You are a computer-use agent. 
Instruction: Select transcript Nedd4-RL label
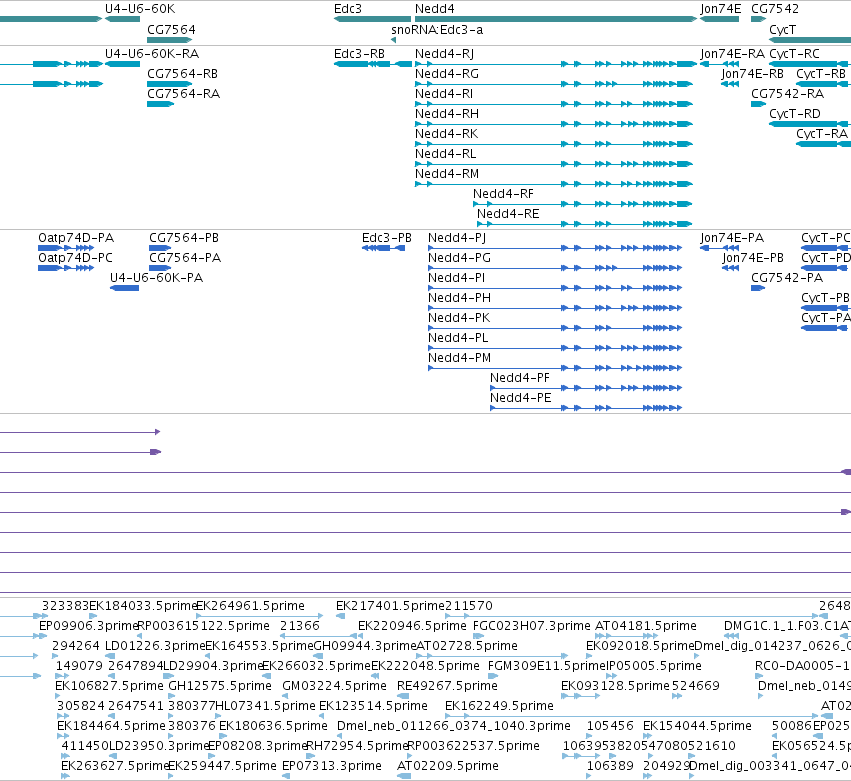[445, 154]
